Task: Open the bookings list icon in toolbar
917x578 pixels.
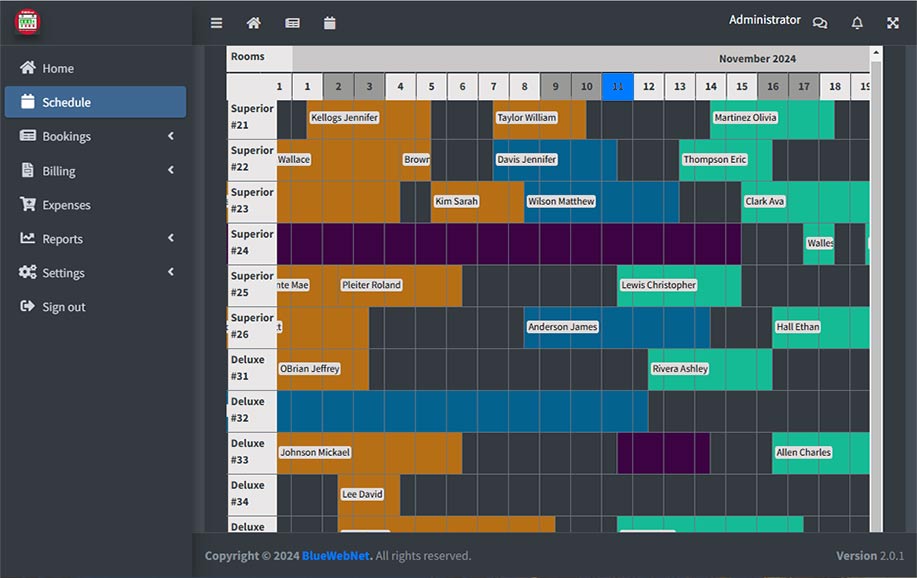Action: coord(292,23)
